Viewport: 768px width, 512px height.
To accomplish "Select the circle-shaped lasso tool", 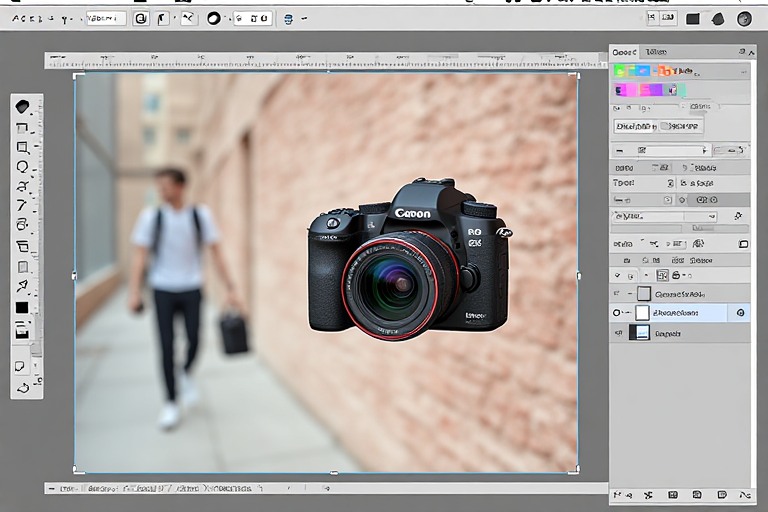I will pyautogui.click(x=22, y=167).
